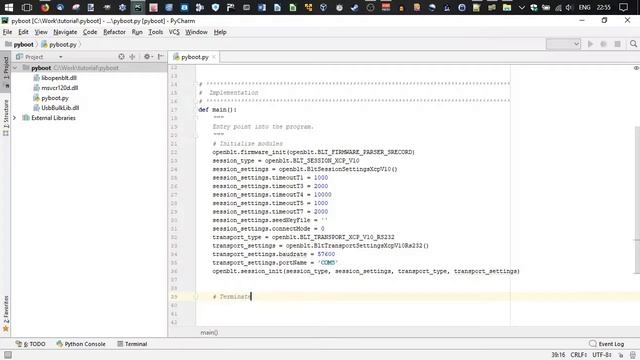
Task: Select pyboot.py in project tree
Action: [55, 98]
